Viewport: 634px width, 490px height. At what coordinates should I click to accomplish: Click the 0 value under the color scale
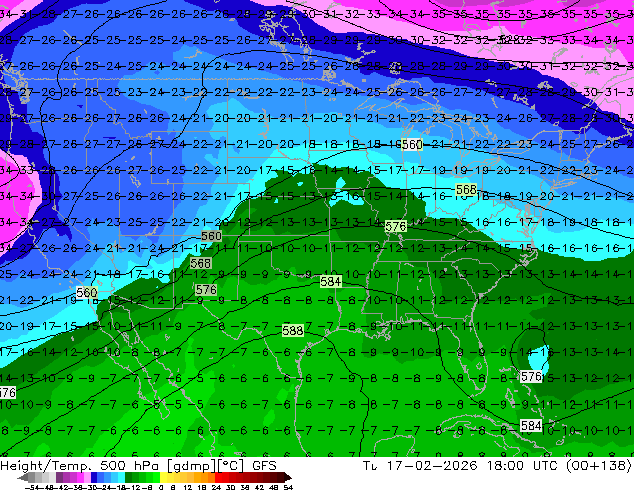point(161,487)
